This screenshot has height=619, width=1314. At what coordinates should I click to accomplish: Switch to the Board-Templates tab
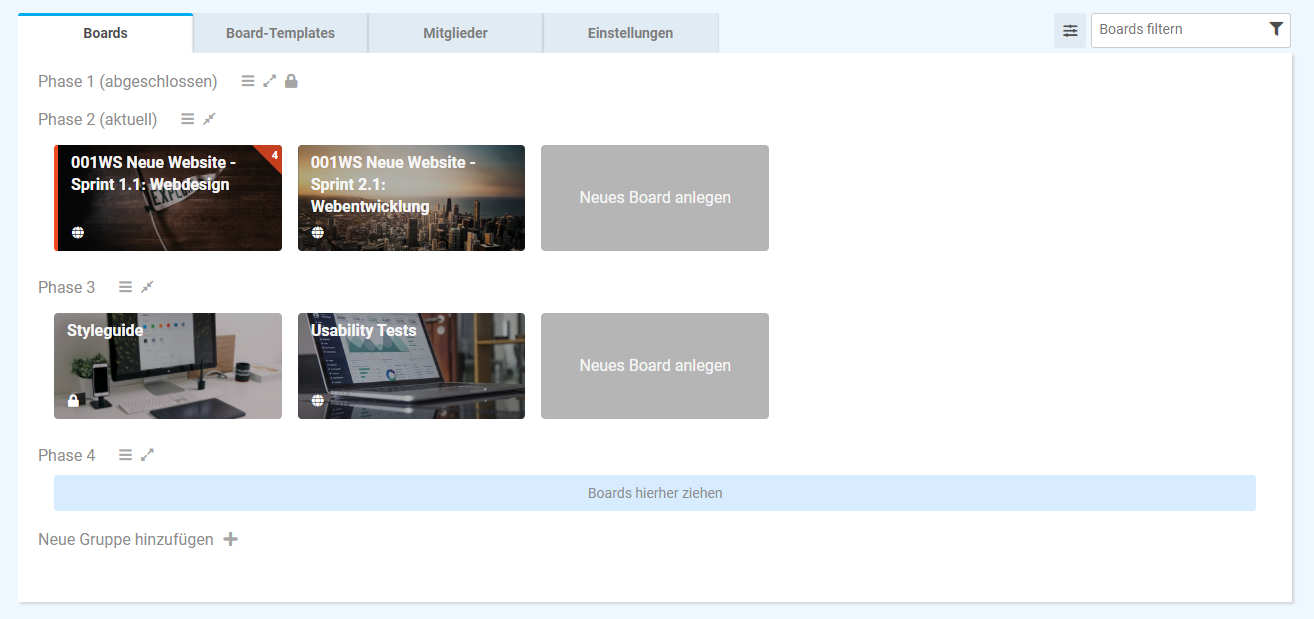[280, 33]
